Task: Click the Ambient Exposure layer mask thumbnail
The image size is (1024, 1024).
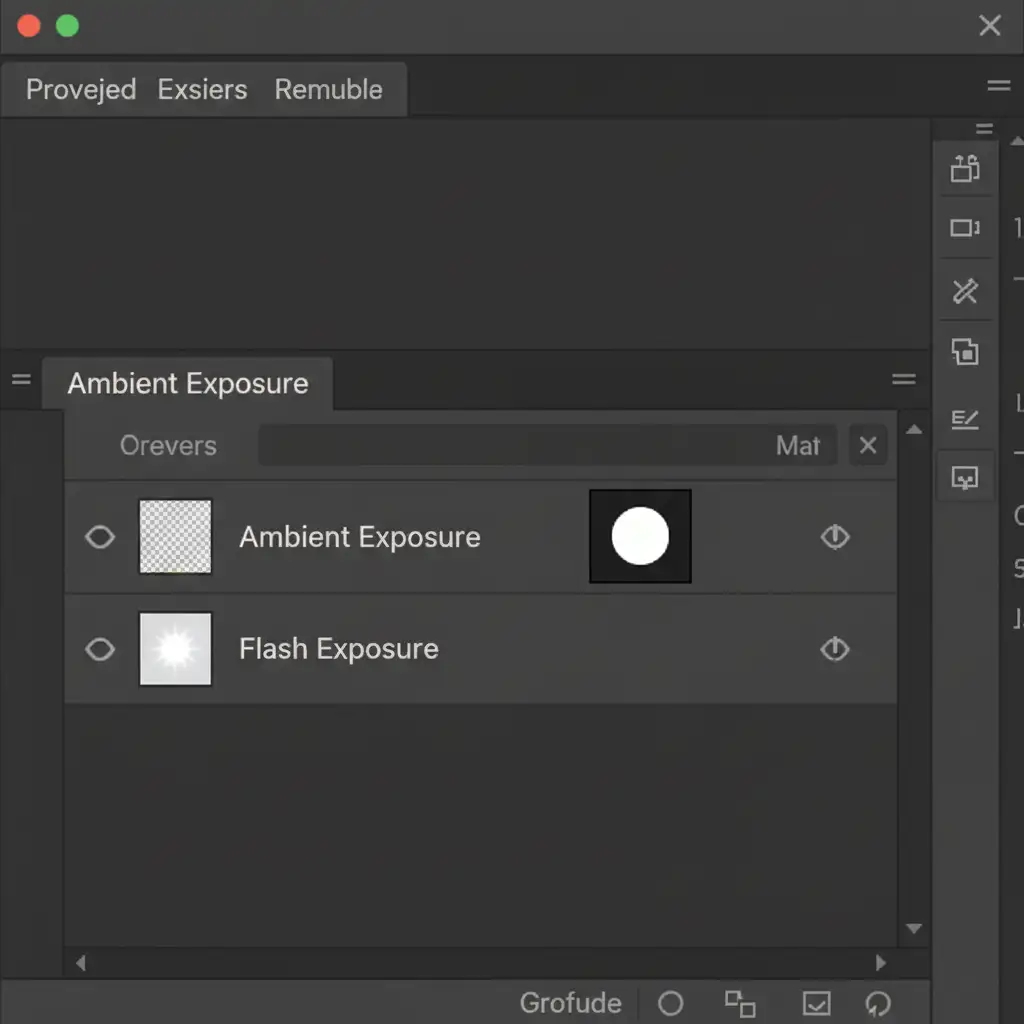Action: [x=640, y=536]
